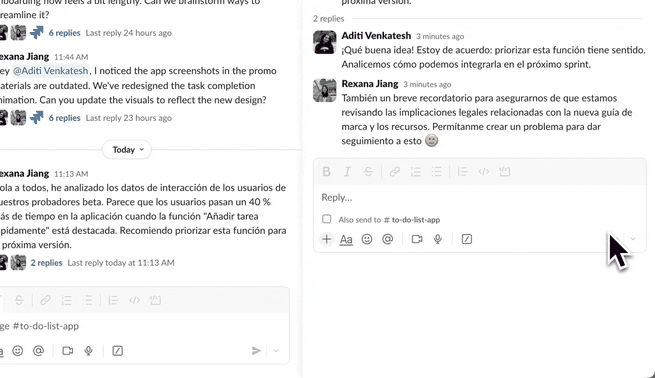Record video clip in thread reply
Image resolution: width=655 pixels, height=378 pixels.
[x=417, y=239]
